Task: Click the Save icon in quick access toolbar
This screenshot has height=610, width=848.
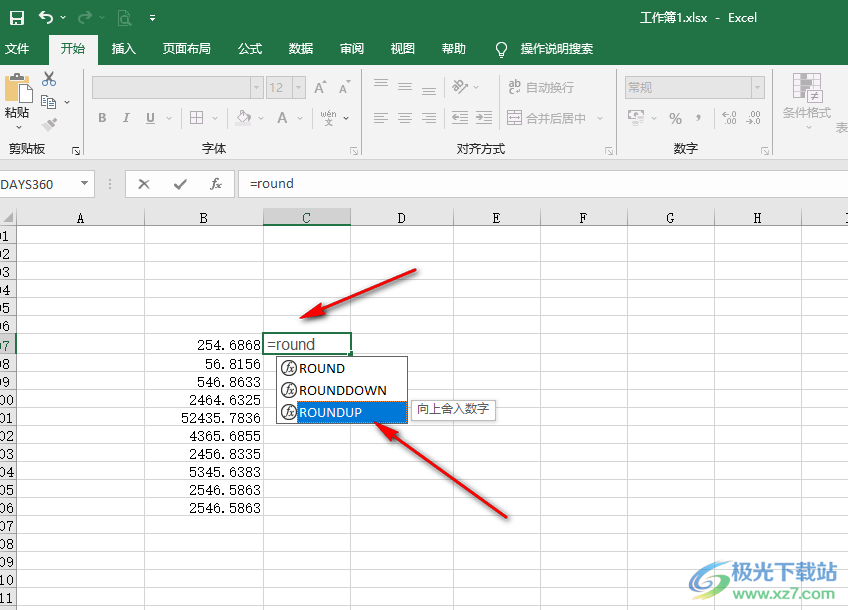Action: 17,18
